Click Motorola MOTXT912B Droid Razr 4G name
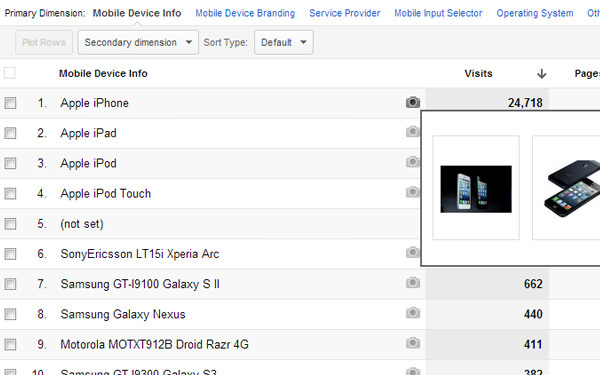The height and width of the screenshot is (375, 600). coord(155,345)
